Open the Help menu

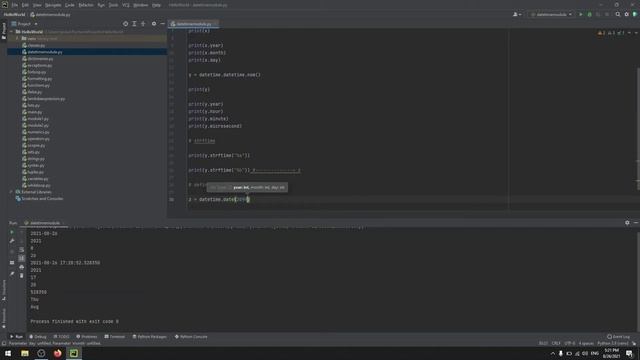tap(156, 5)
